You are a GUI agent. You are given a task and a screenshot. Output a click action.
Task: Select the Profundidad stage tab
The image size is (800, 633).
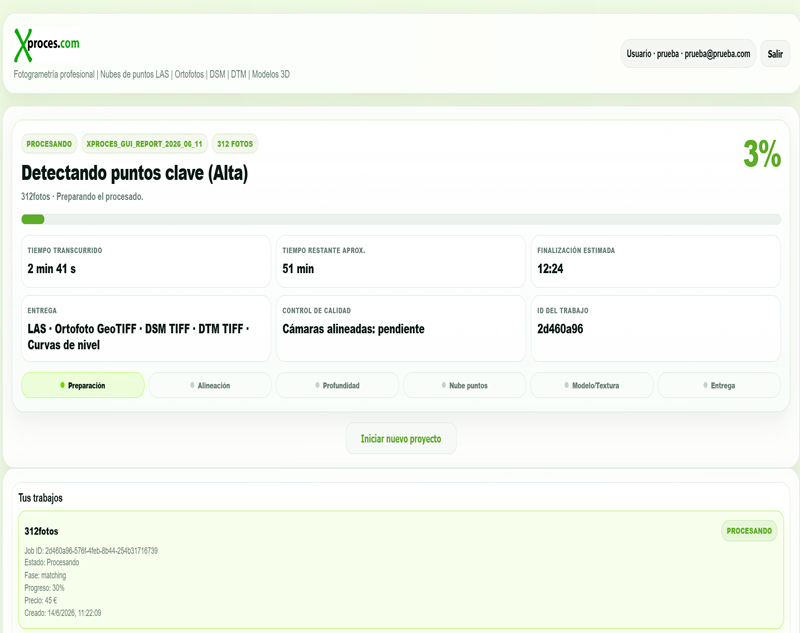tap(337, 385)
